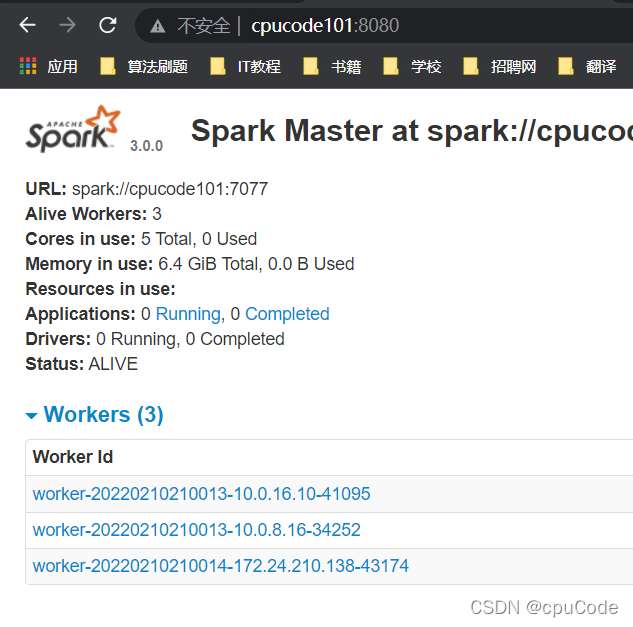Click the browser back arrow
Screen dimensions: 633x627
pos(27,25)
